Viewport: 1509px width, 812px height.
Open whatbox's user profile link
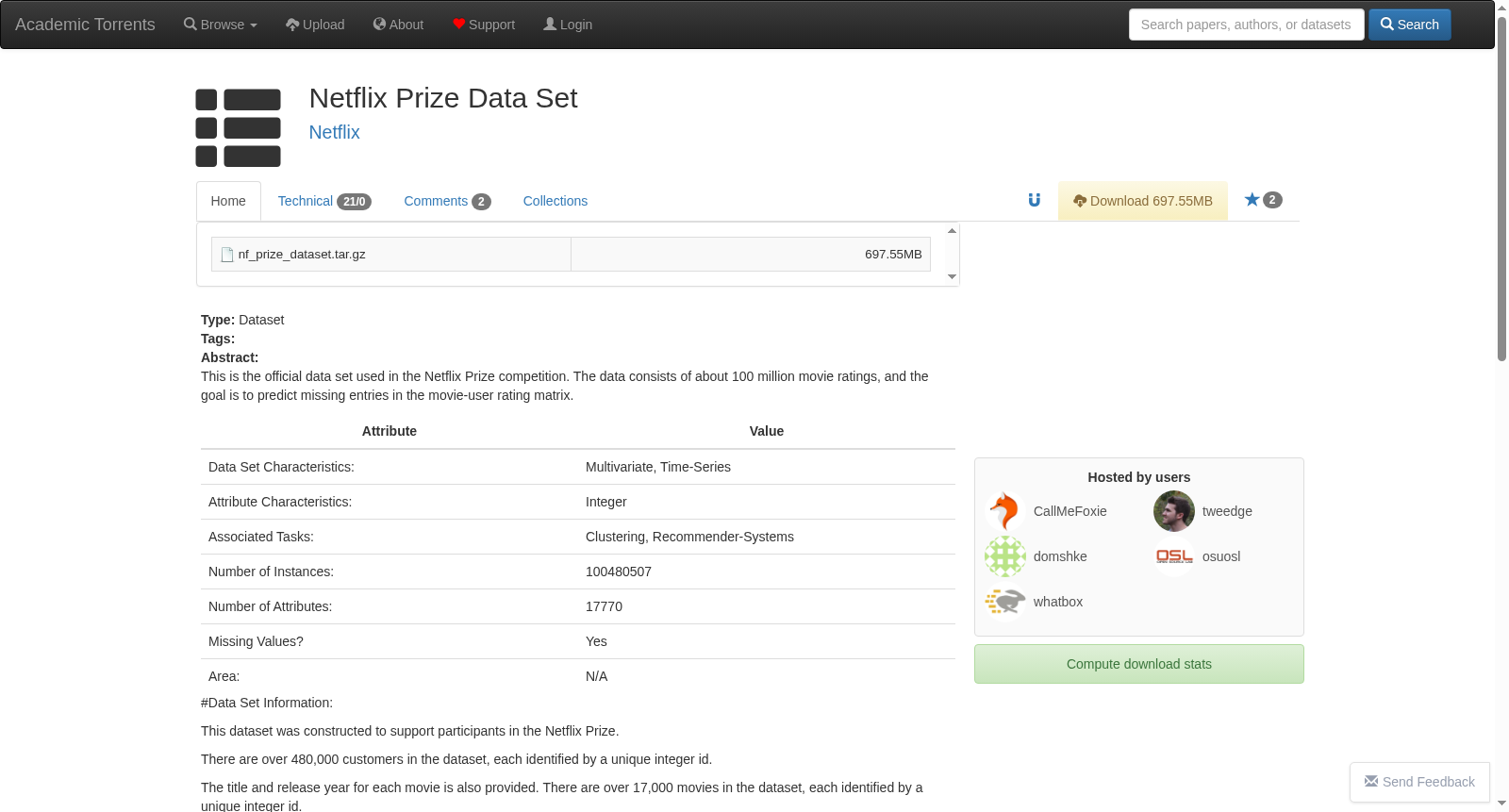[x=1058, y=602]
